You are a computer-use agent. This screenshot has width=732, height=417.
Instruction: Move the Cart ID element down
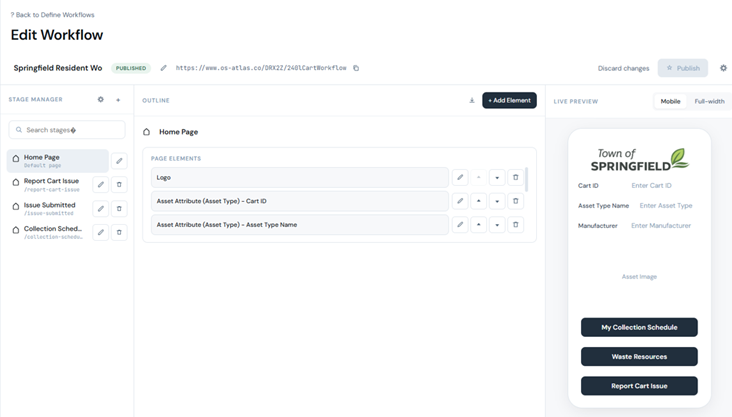point(497,201)
